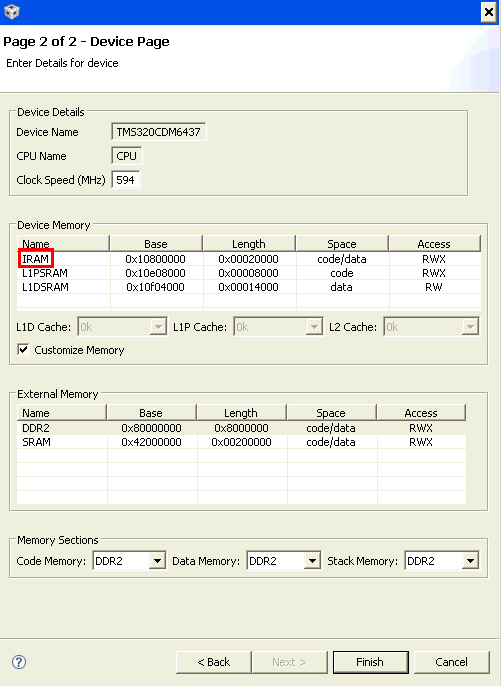Click the Cancel button

pyautogui.click(x=451, y=662)
